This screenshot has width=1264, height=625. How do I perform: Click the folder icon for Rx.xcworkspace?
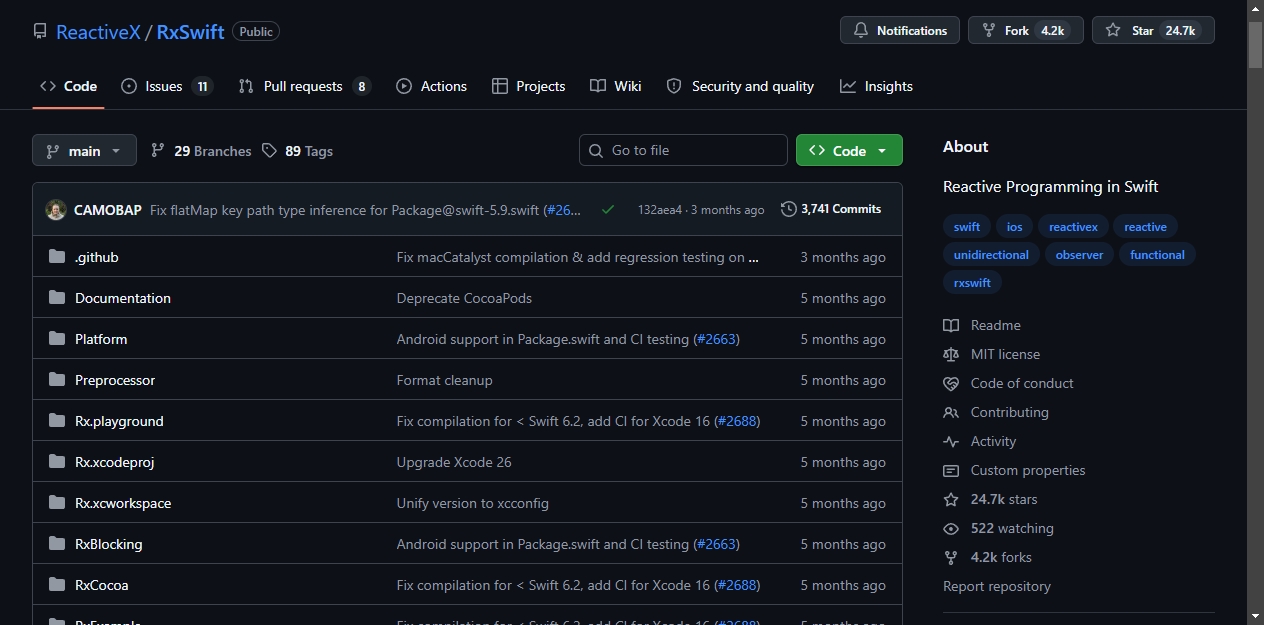[56, 503]
